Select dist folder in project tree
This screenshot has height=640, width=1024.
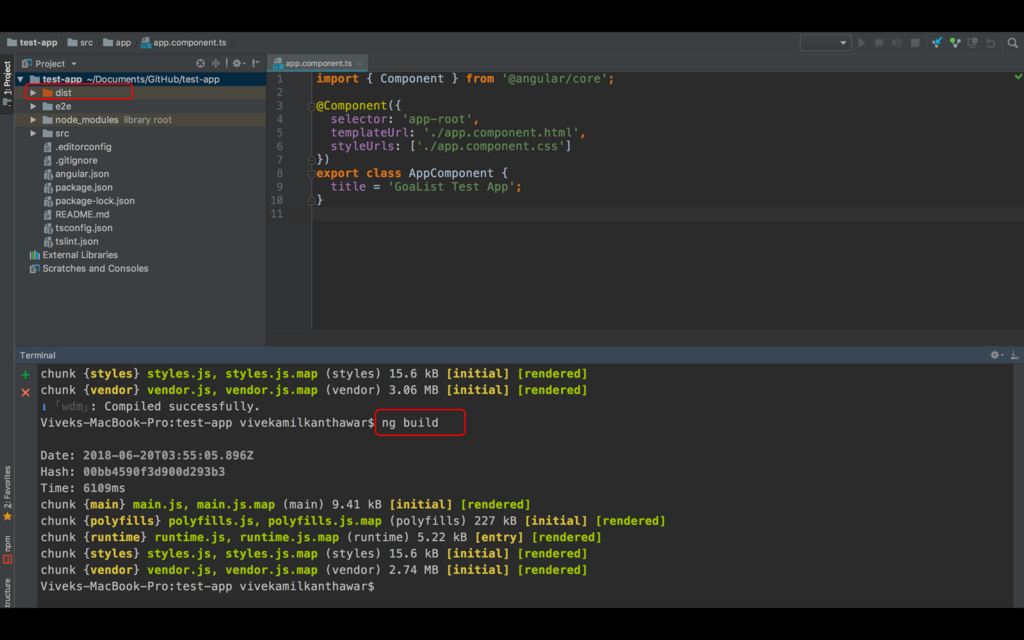(140, 93)
